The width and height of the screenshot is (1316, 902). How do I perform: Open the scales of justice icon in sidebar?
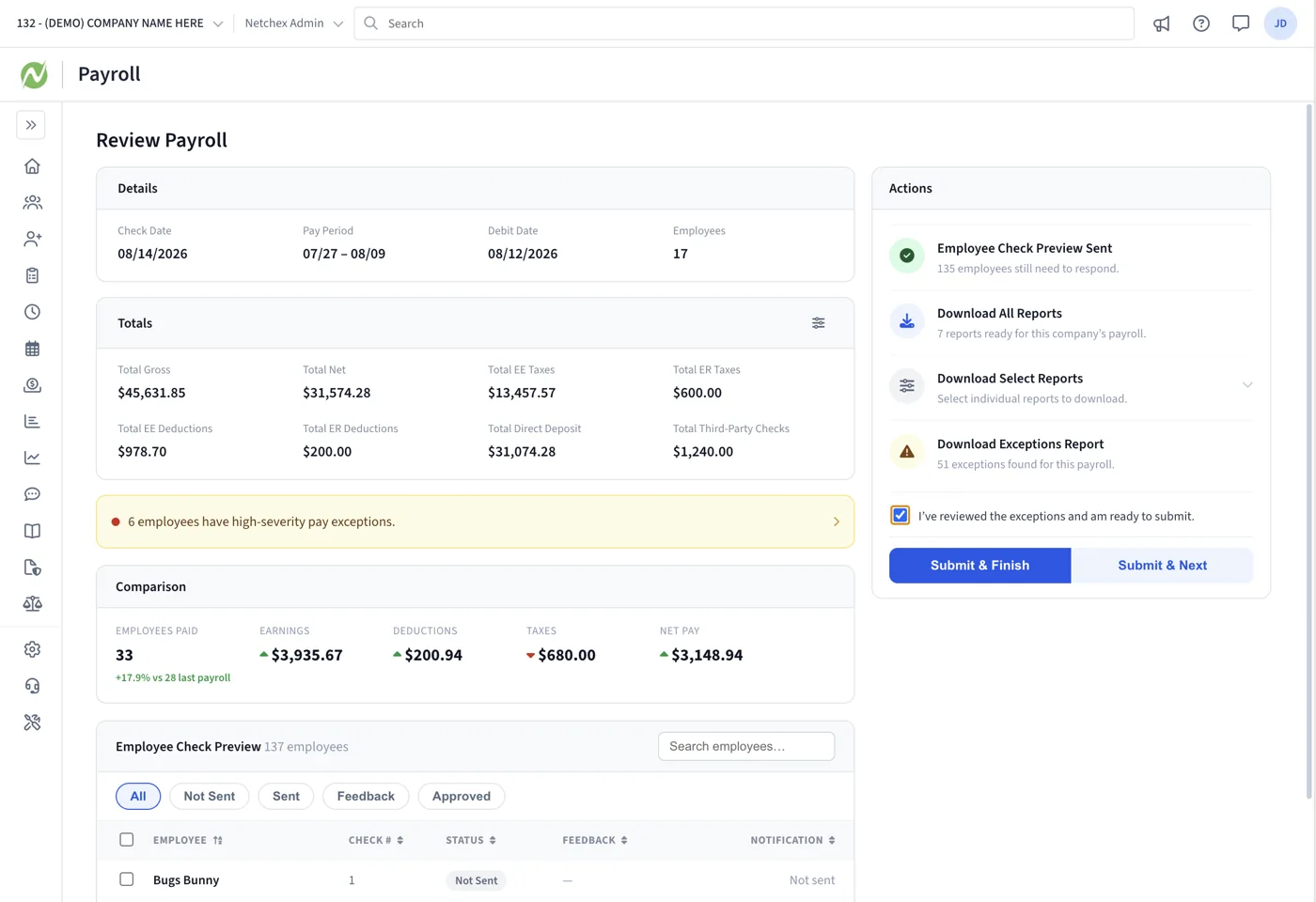point(32,604)
